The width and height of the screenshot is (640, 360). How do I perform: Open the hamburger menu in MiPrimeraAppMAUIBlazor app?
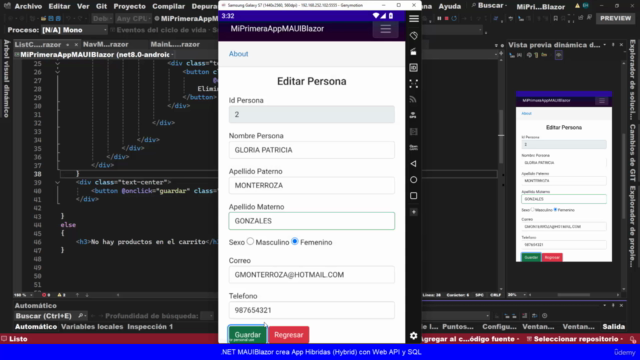point(385,29)
